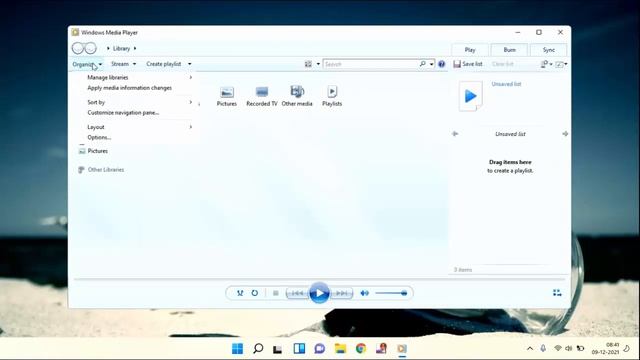Click the Clear list button
The image size is (640, 360).
[x=502, y=64]
